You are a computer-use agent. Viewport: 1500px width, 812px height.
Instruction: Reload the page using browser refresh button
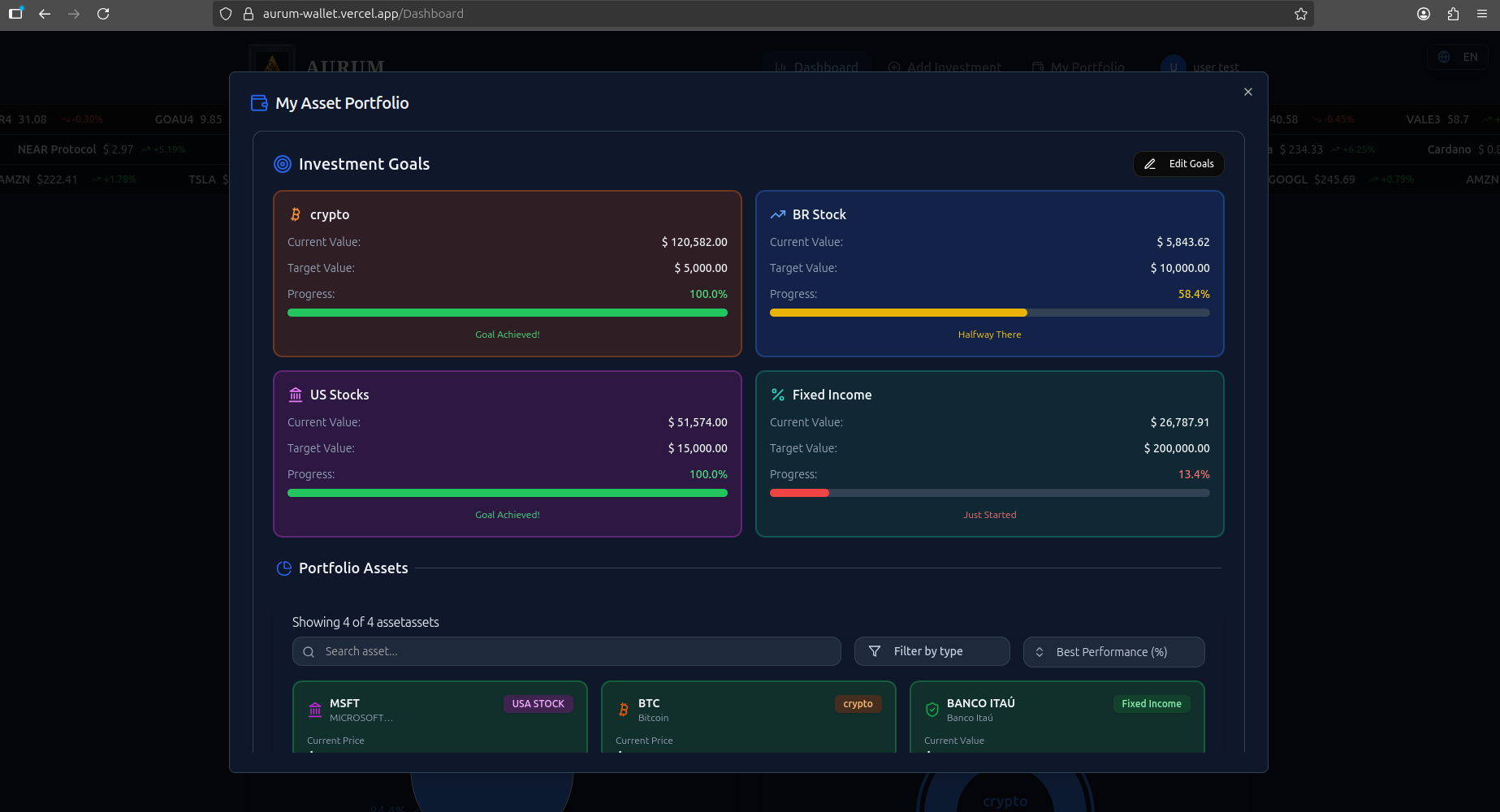[103, 14]
